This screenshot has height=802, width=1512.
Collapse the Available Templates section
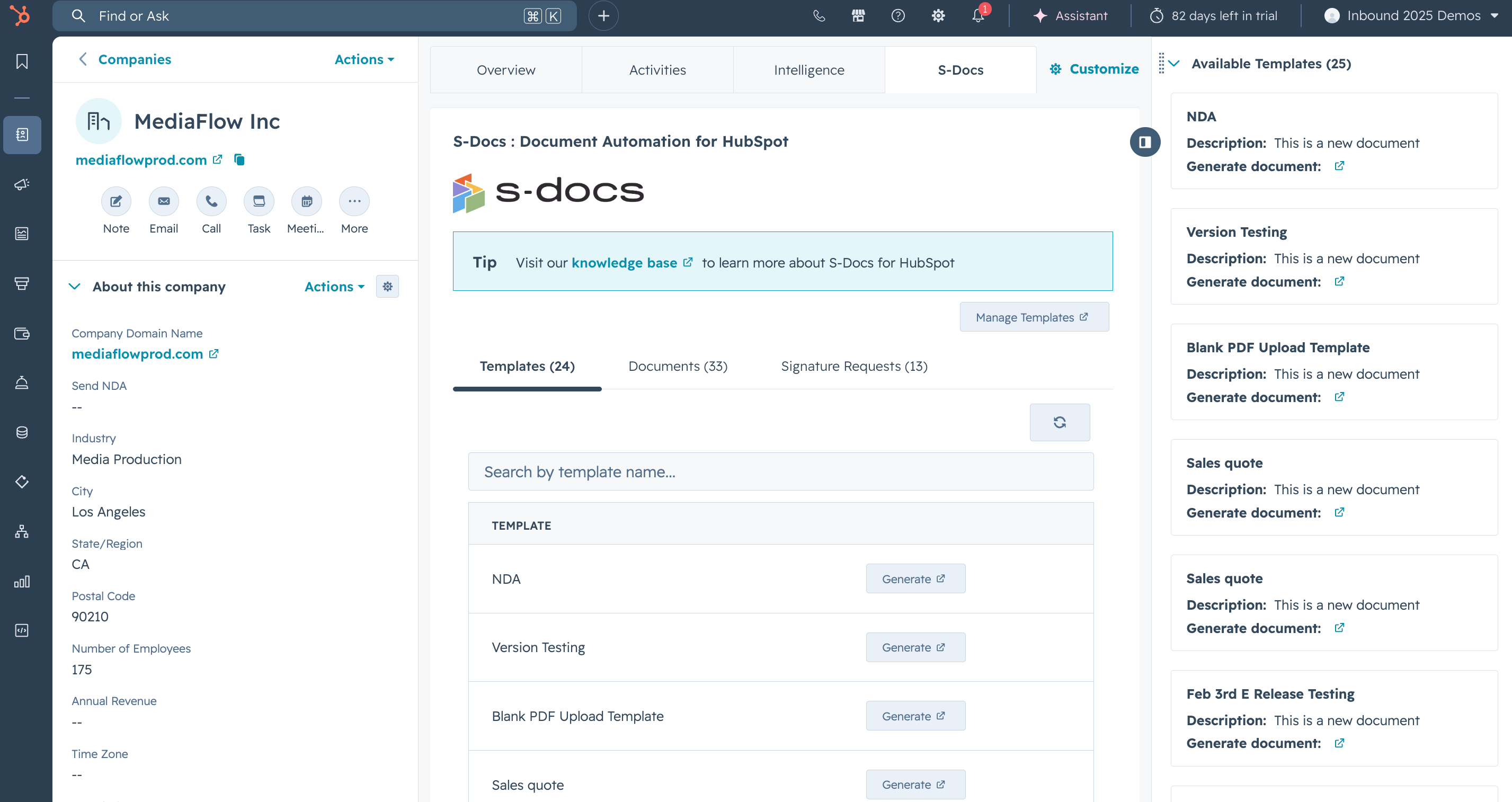click(x=1174, y=64)
